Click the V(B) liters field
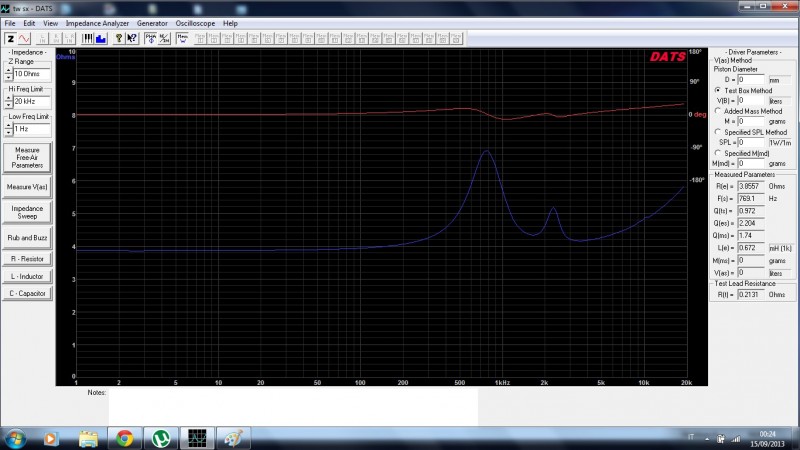 tap(751, 101)
